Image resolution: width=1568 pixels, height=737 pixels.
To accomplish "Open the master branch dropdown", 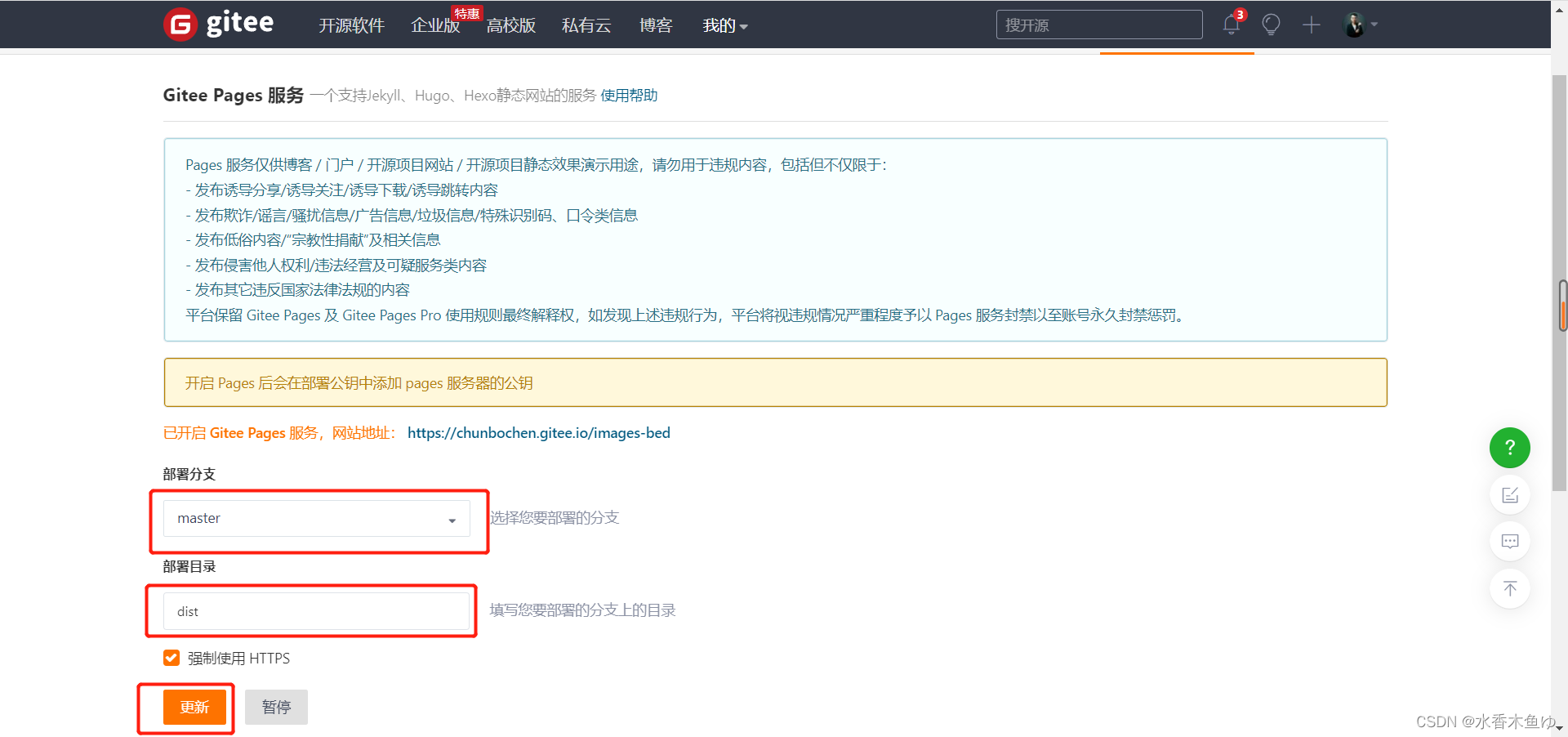I will point(317,518).
